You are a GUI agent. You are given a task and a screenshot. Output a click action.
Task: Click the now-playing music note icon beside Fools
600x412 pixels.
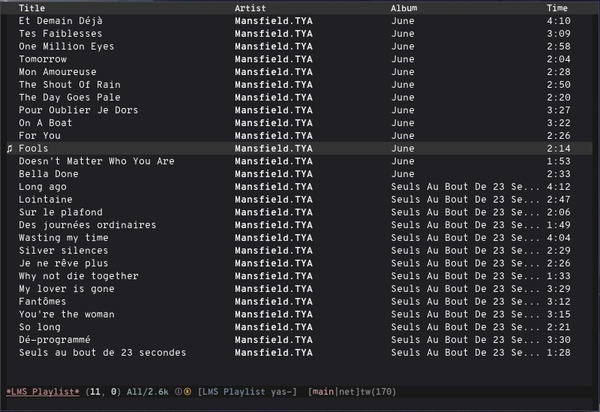pyautogui.click(x=10, y=149)
